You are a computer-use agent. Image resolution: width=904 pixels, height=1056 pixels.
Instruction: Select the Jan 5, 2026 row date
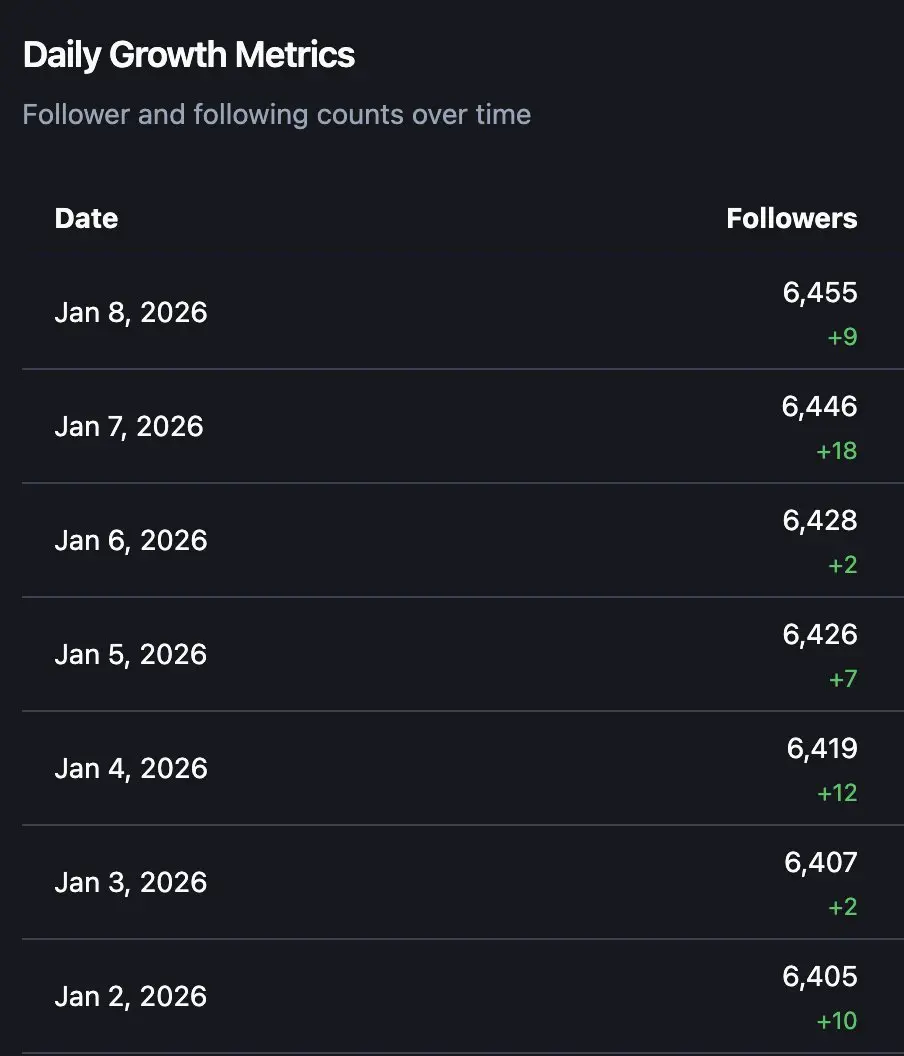coord(131,654)
